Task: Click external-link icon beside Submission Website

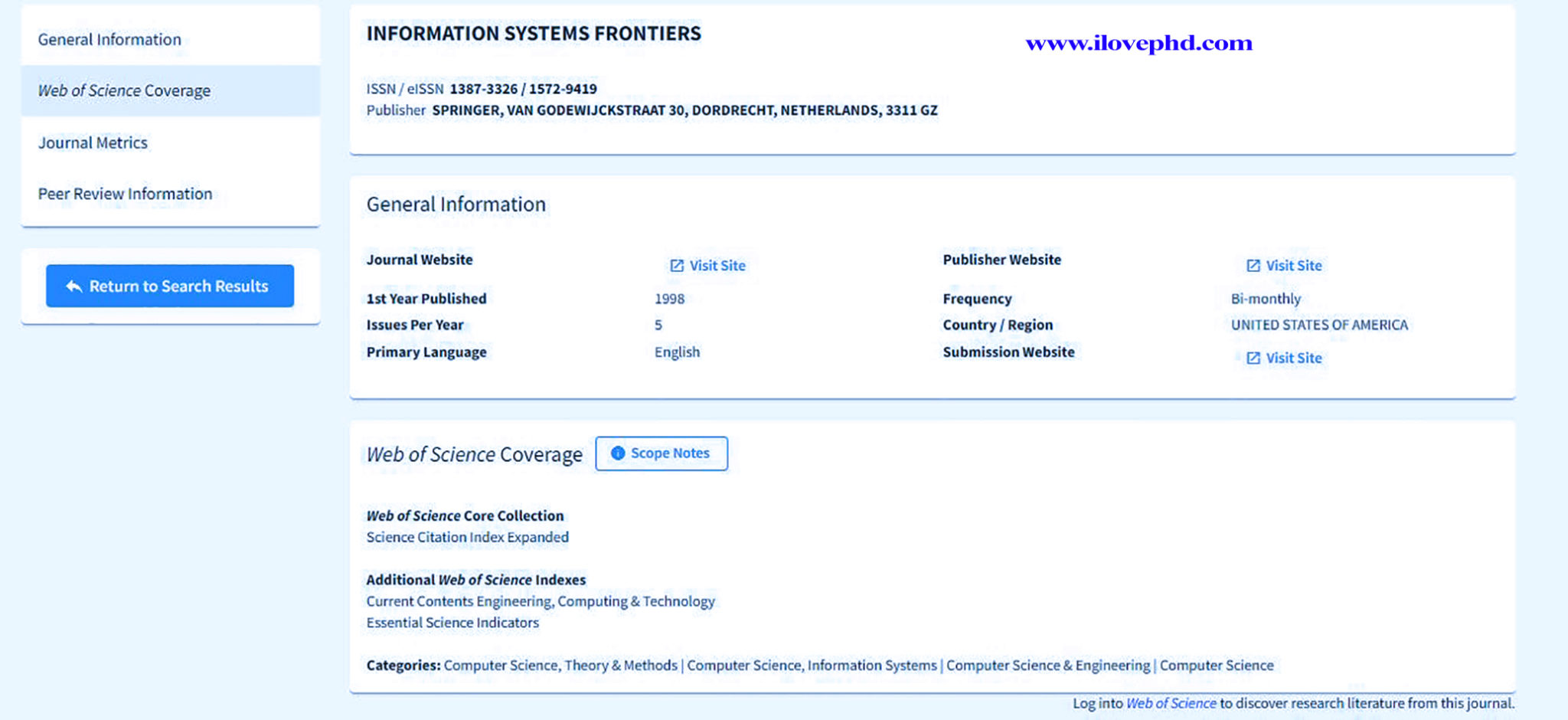Action: (1253, 358)
